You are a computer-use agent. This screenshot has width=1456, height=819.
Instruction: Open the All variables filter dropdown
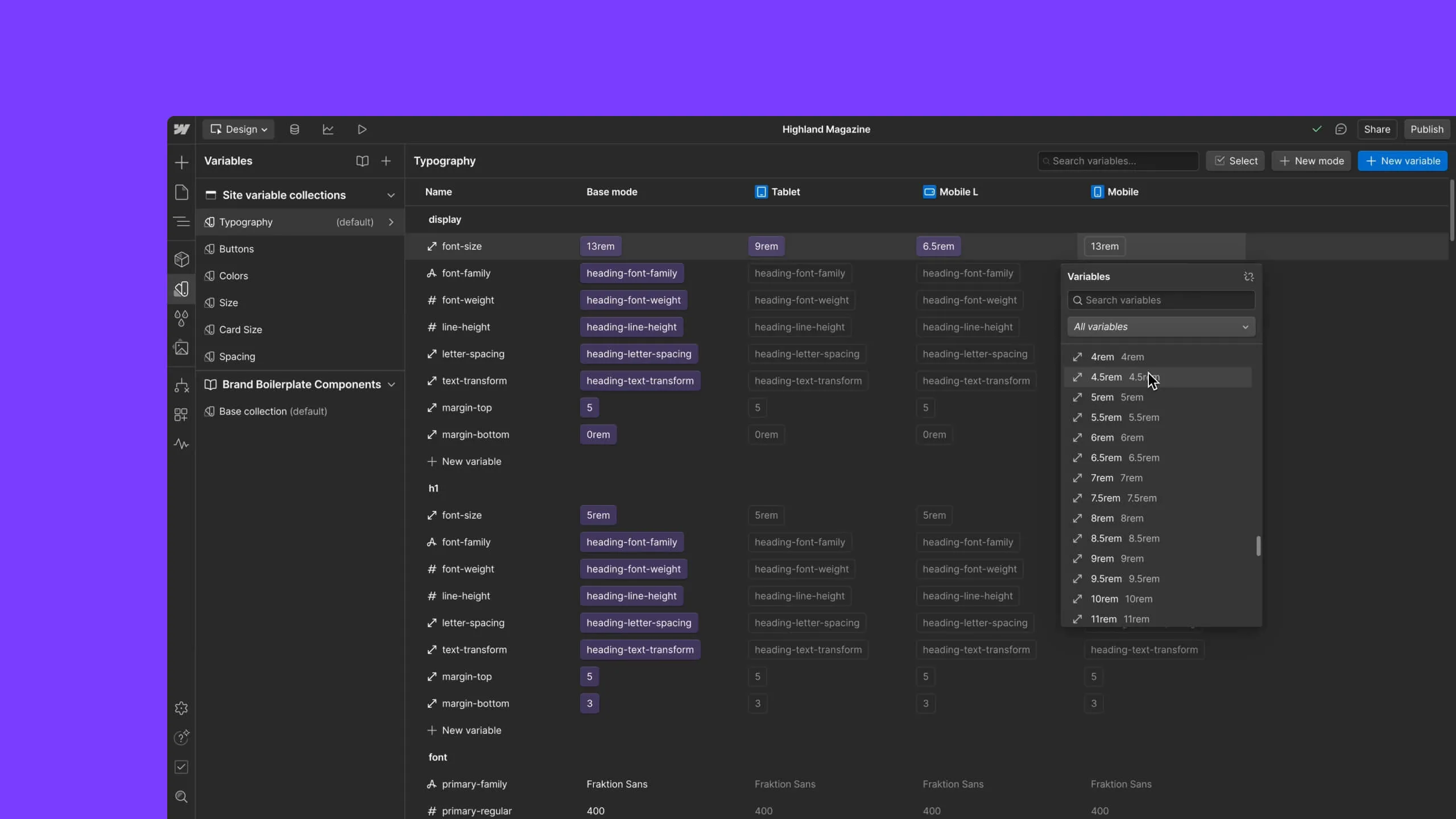tap(1161, 326)
